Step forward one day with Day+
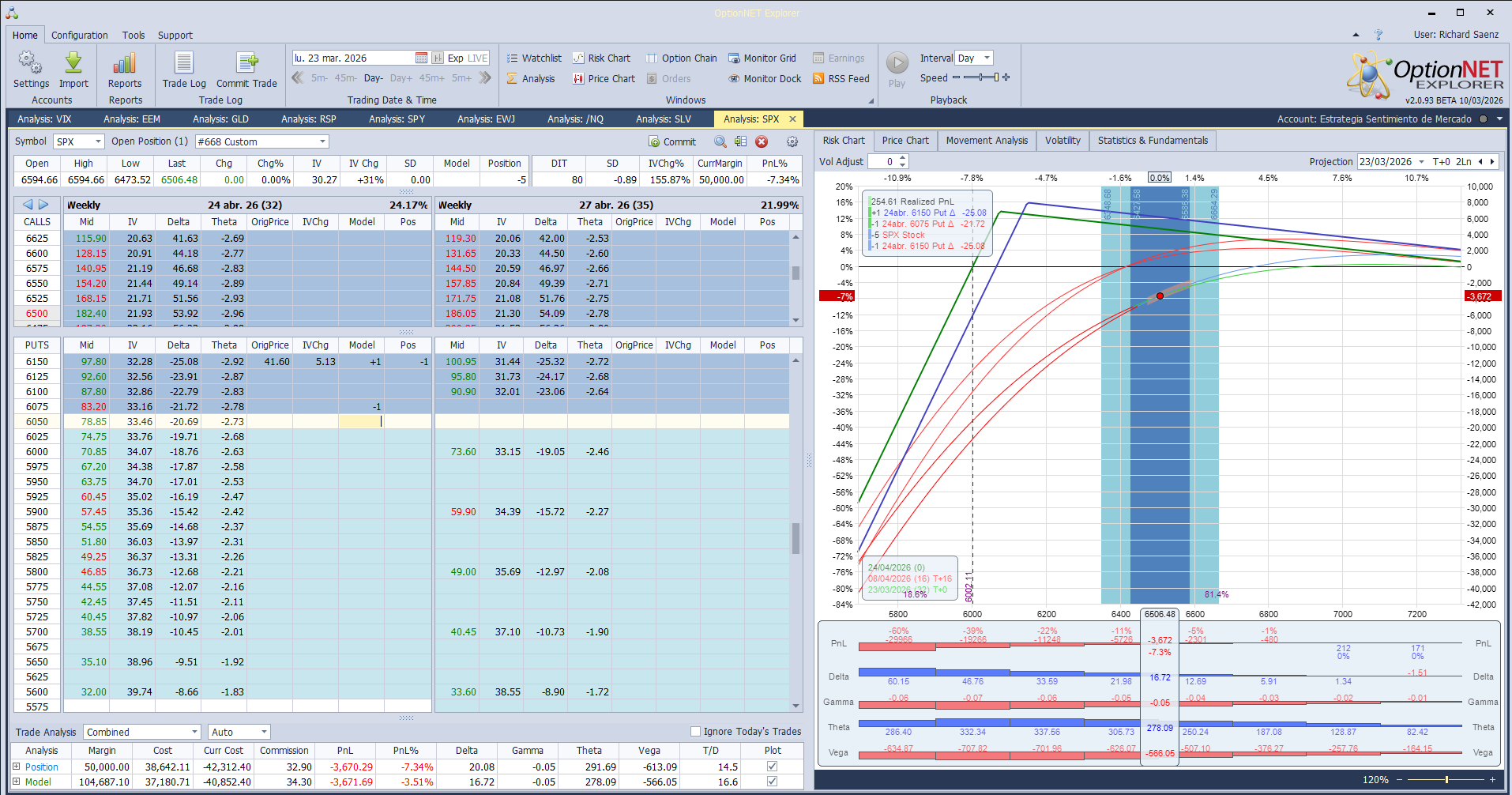The image size is (1512, 795). pyautogui.click(x=401, y=78)
